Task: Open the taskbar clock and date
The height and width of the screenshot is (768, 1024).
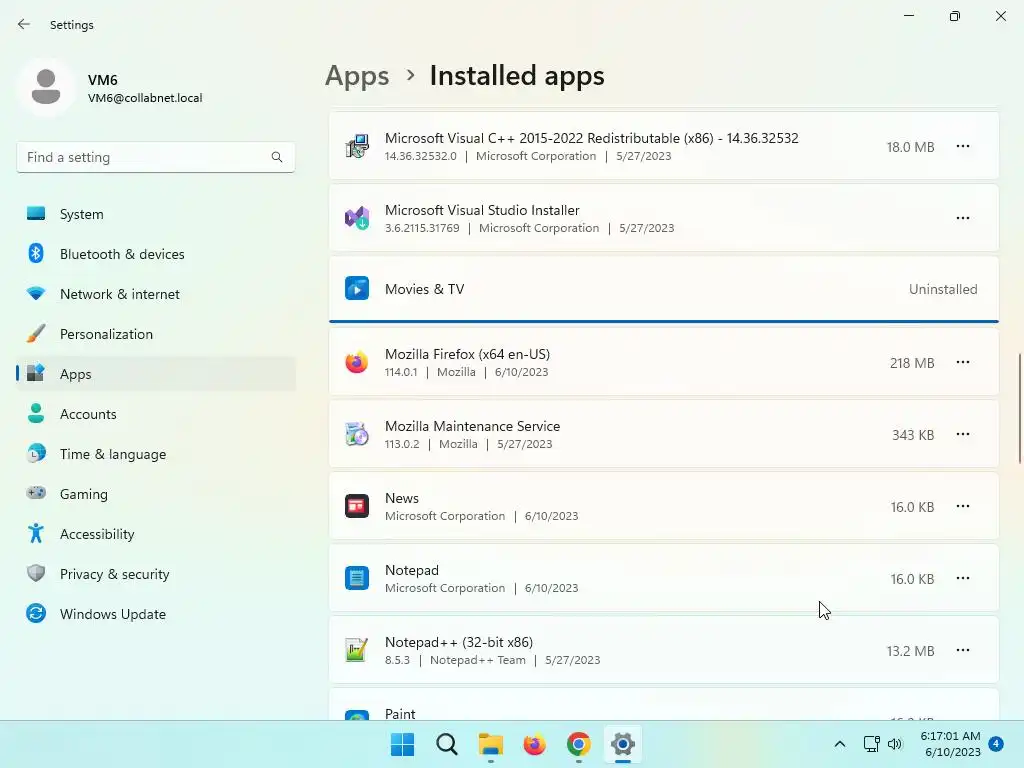Action: [950, 744]
